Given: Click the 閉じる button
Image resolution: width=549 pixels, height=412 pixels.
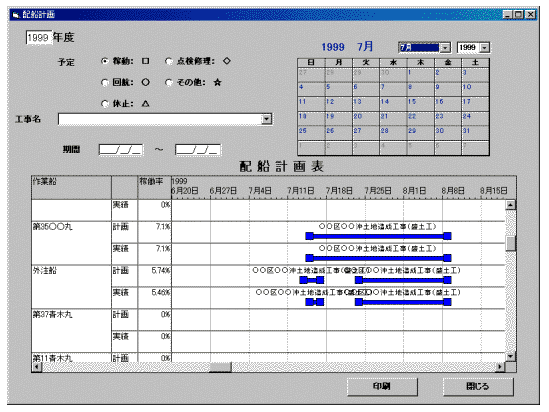Looking at the screenshot, I should pyautogui.click(x=478, y=386).
